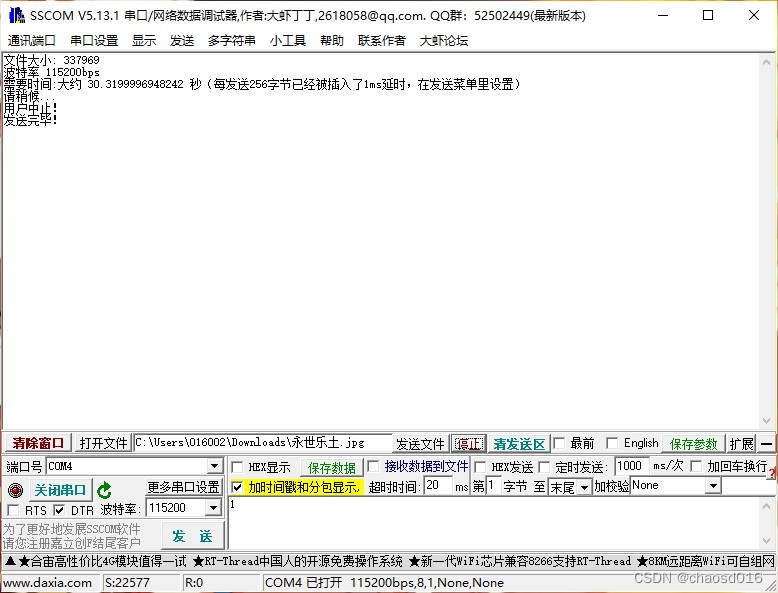This screenshot has height=593, width=778.
Task: Toggle the English checkbox
Action: click(x=612, y=443)
